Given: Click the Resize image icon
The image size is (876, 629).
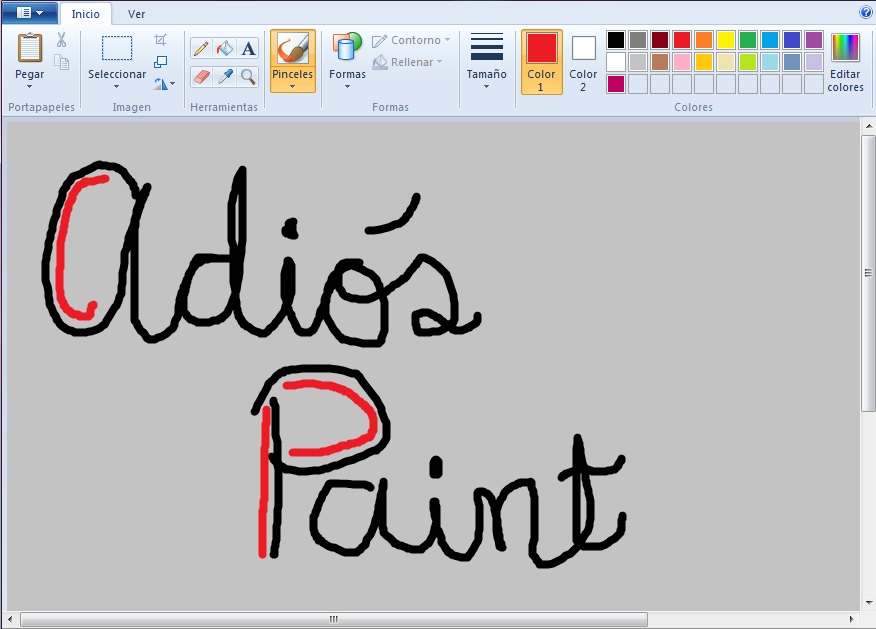Looking at the screenshot, I should coord(160,62).
